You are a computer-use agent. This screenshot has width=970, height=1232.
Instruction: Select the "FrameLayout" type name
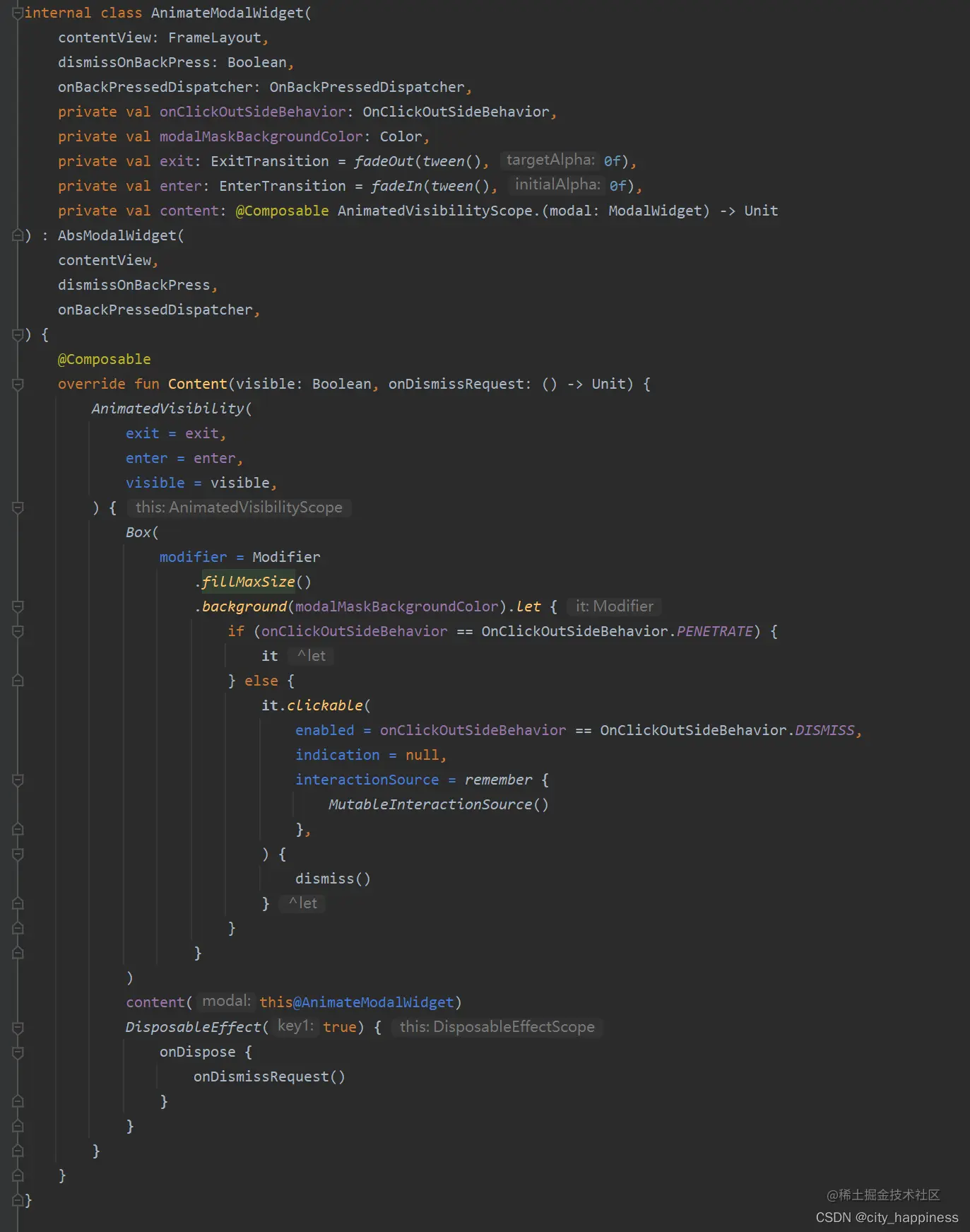click(x=215, y=38)
